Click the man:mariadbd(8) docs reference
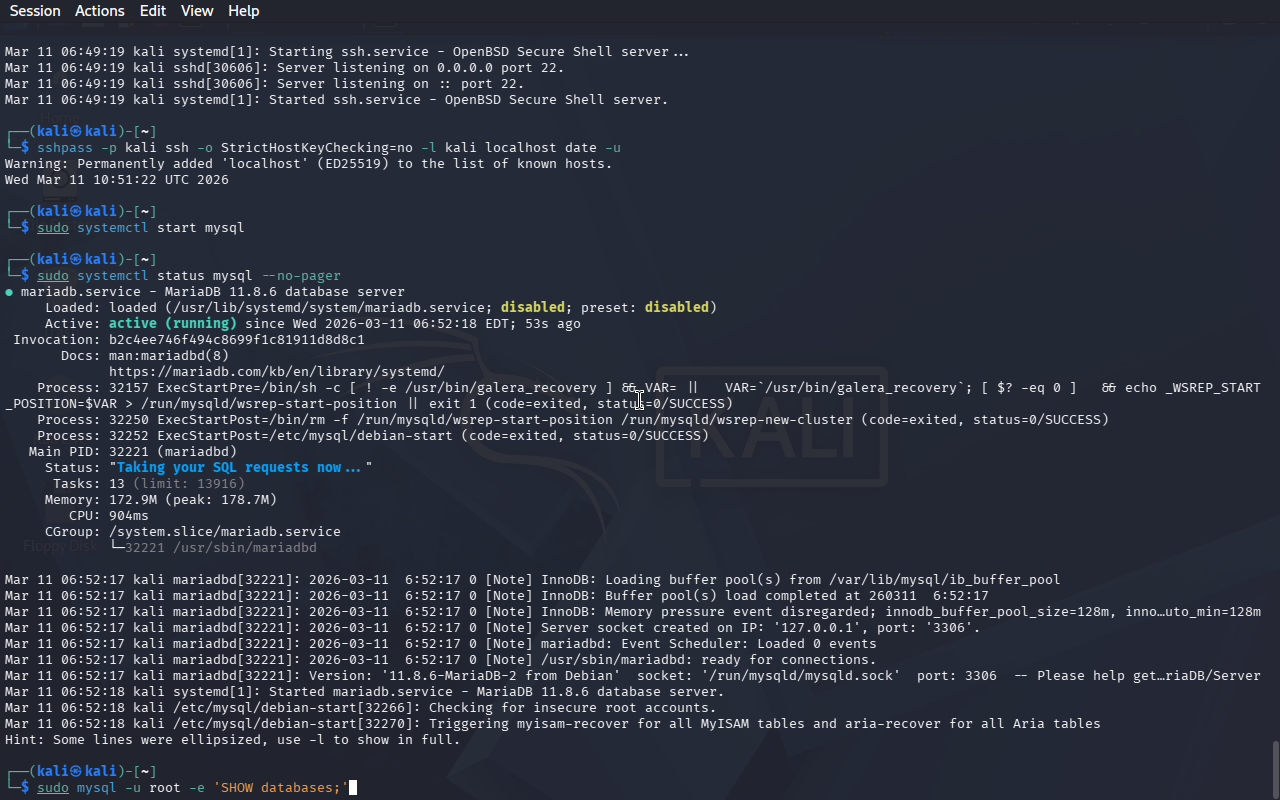Screen dimensions: 1280x800 168,356
